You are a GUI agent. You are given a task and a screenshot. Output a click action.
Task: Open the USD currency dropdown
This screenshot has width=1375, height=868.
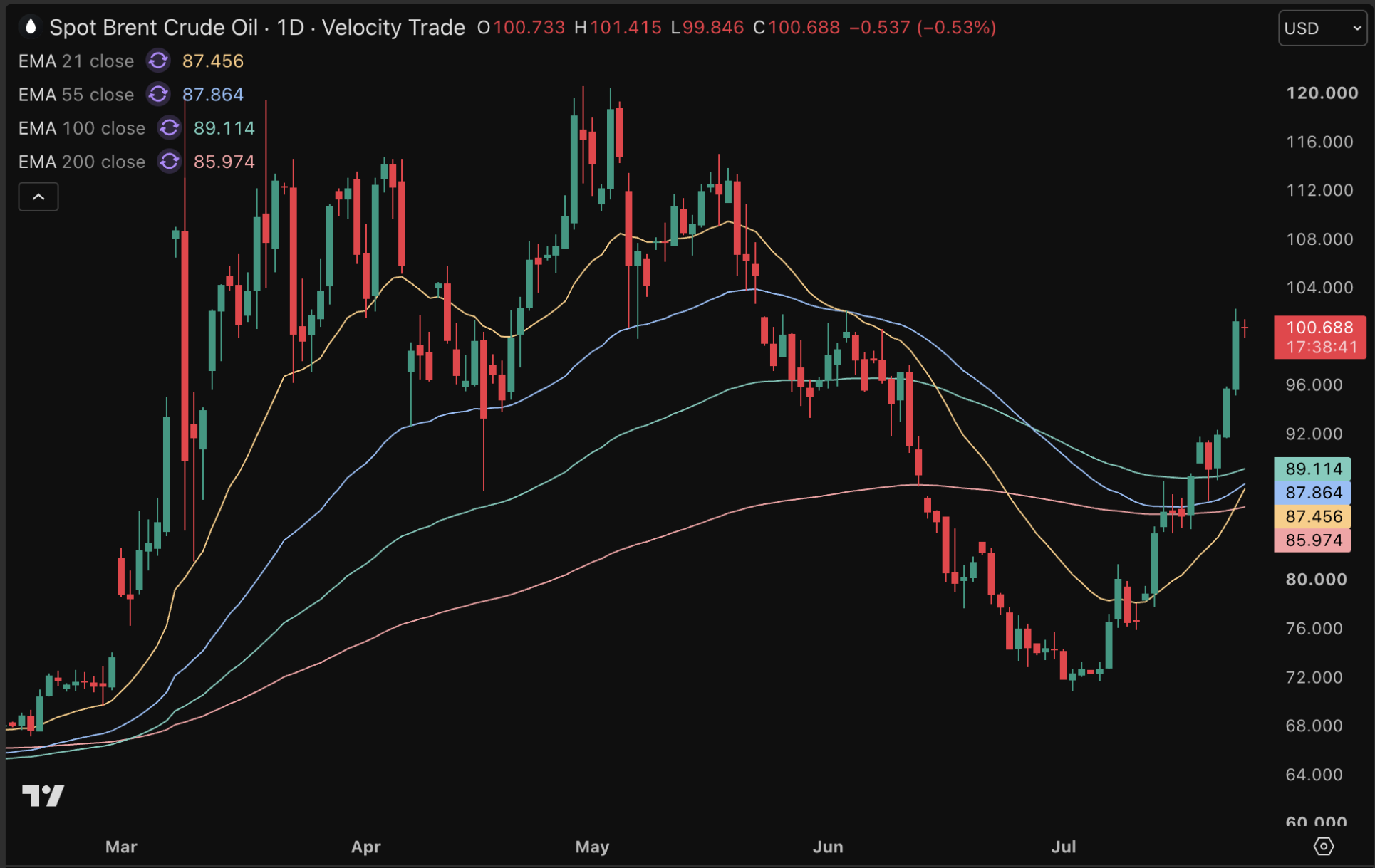1322,28
